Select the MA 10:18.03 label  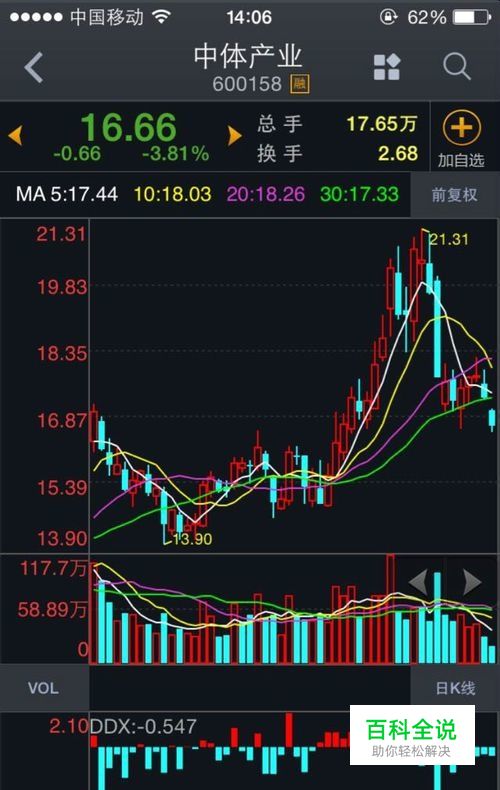172,194
